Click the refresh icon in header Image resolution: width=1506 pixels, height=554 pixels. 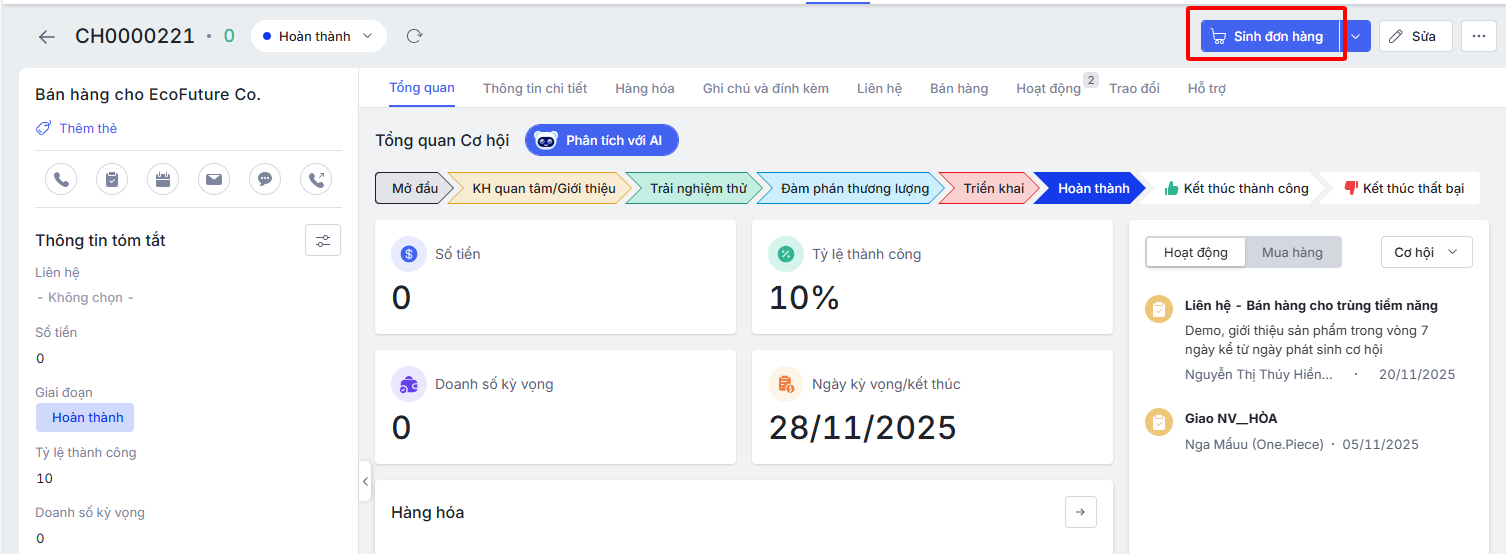pyautogui.click(x=414, y=36)
